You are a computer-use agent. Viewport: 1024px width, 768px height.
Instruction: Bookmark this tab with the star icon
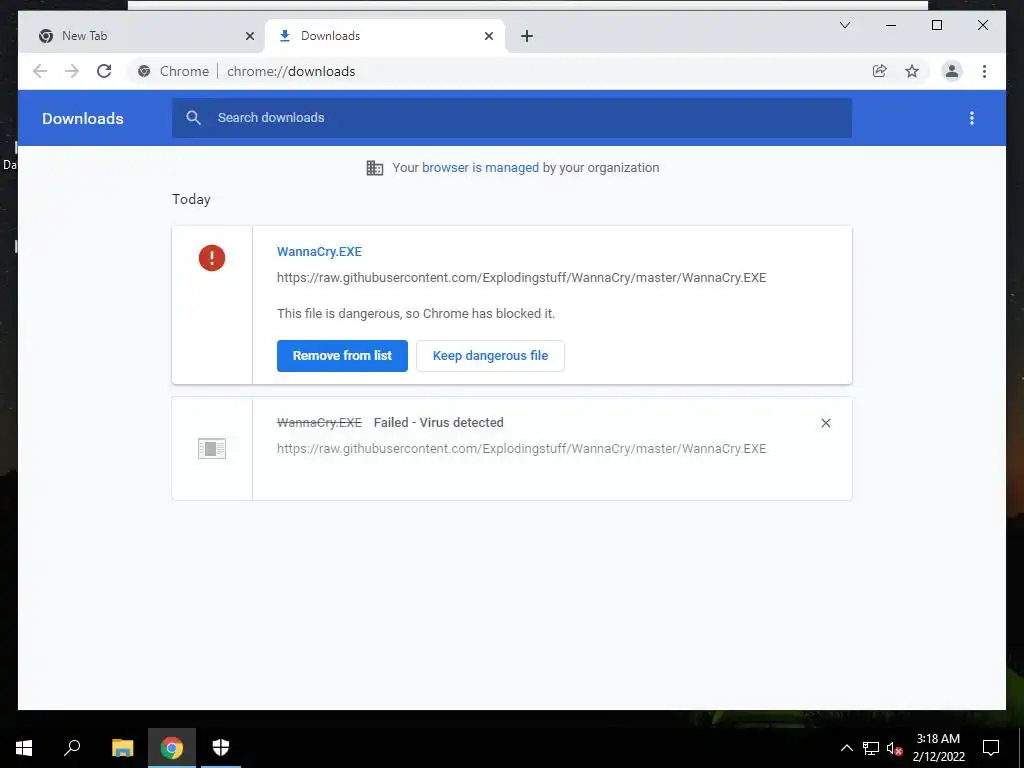pyautogui.click(x=912, y=71)
